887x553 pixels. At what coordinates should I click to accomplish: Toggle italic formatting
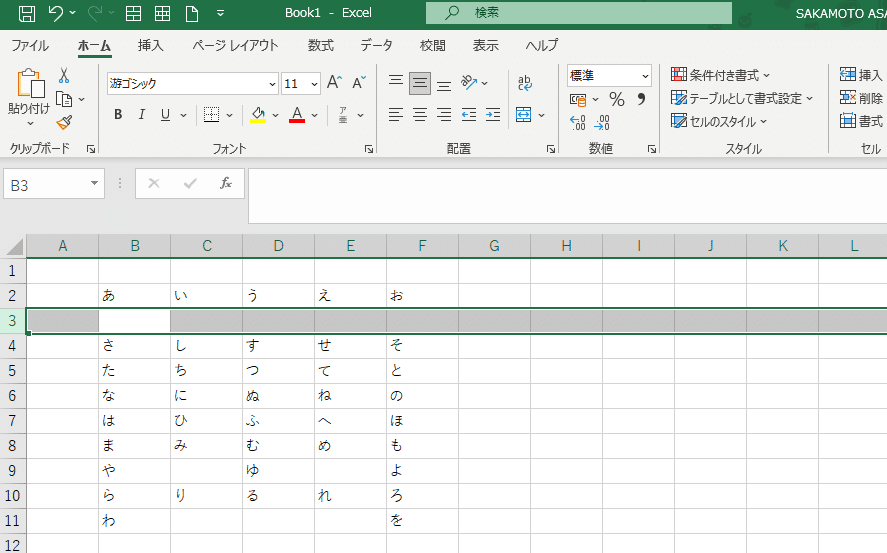click(x=141, y=115)
